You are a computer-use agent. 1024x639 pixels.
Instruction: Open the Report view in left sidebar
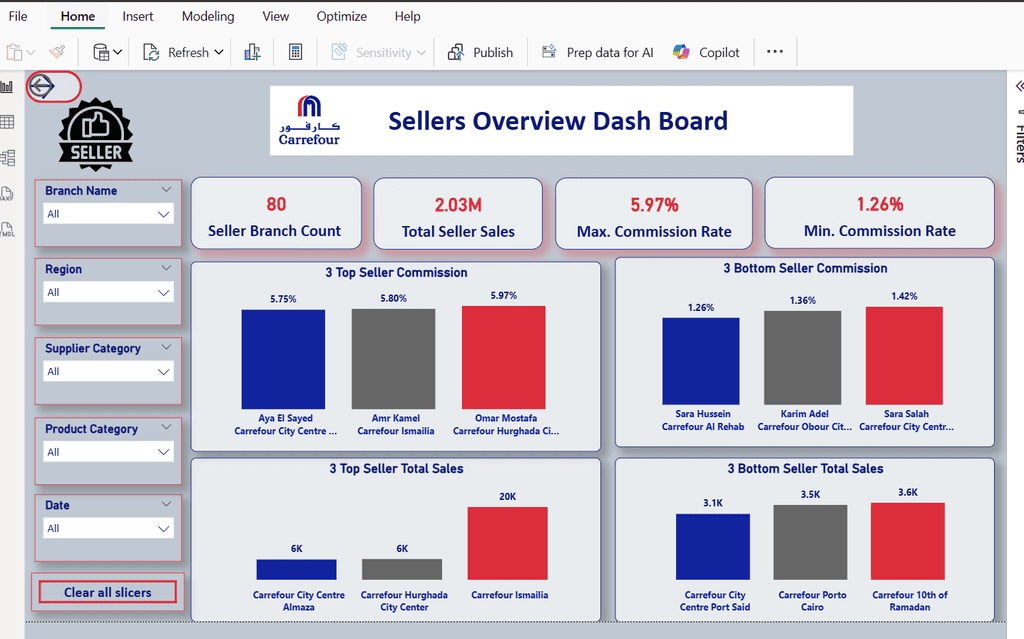click(7, 87)
